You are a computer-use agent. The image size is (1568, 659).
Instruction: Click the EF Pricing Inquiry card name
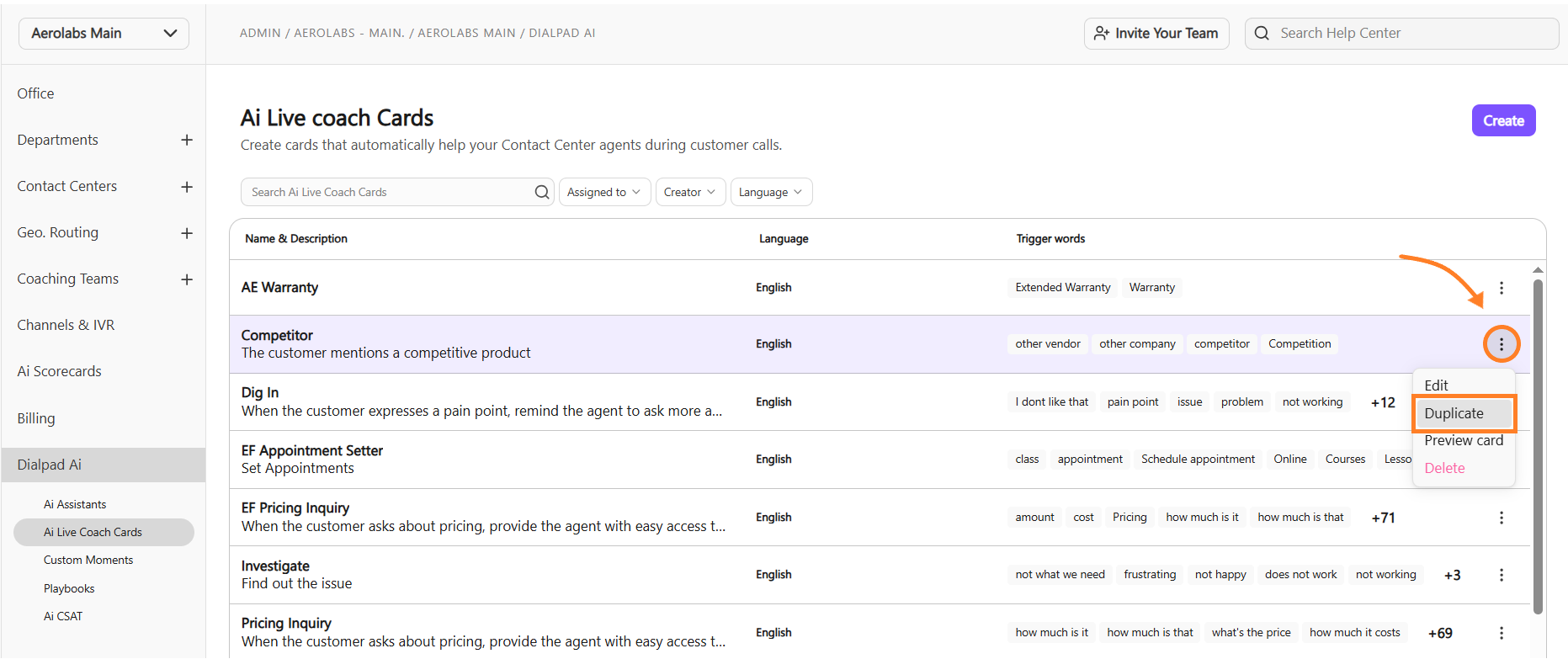click(x=295, y=508)
